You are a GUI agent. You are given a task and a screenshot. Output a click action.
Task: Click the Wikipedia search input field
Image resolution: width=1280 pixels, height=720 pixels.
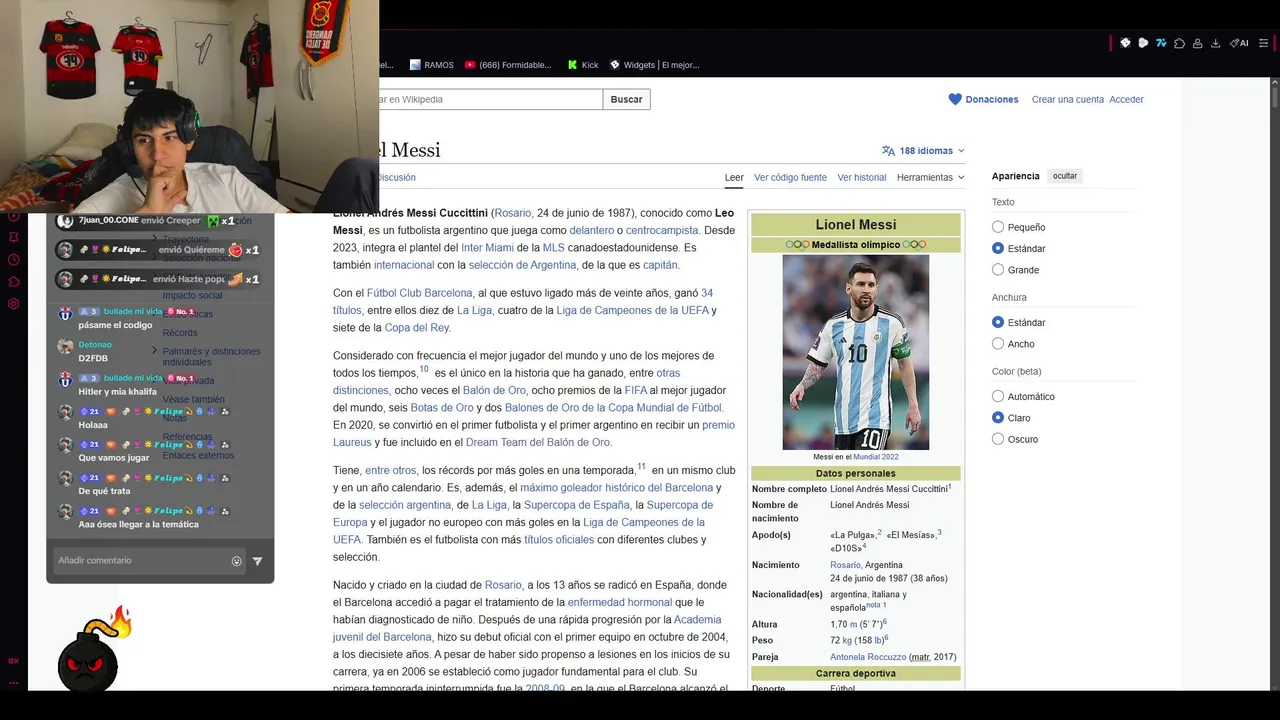coord(490,99)
